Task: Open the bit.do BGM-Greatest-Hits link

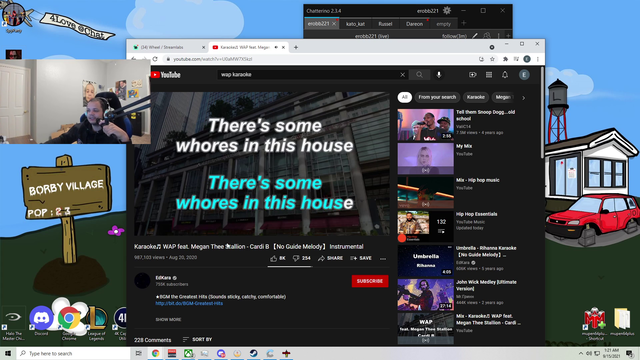Action: [x=189, y=303]
